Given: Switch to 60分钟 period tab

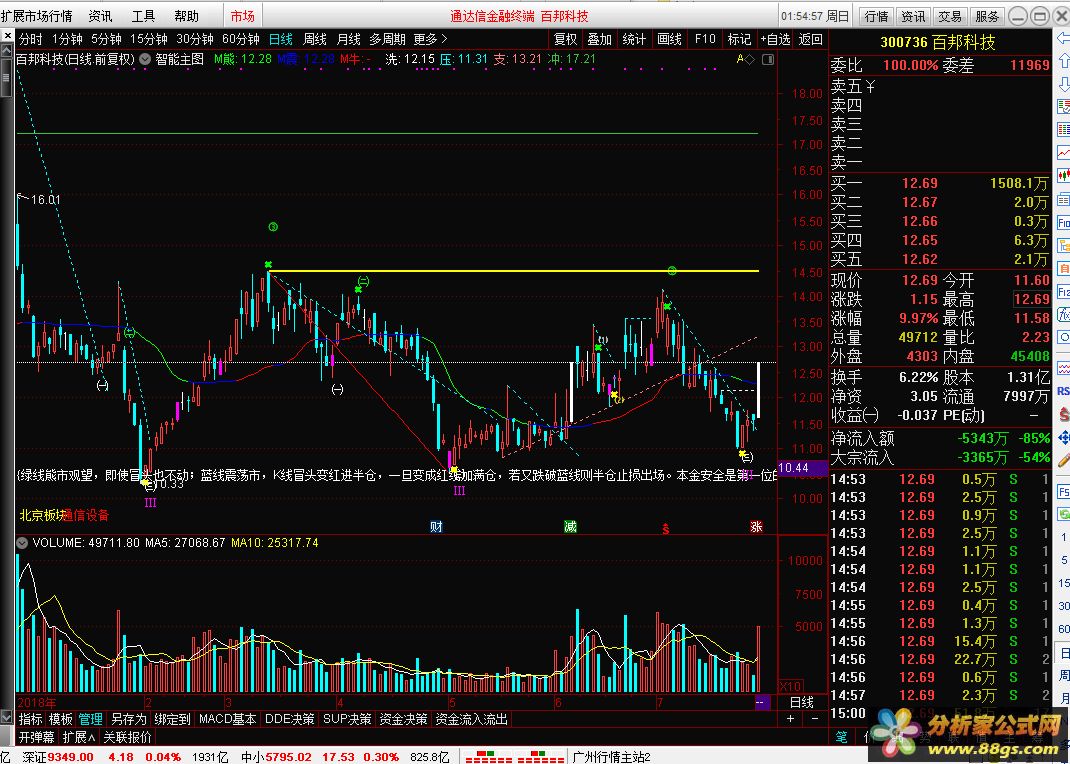Looking at the screenshot, I should point(241,39).
